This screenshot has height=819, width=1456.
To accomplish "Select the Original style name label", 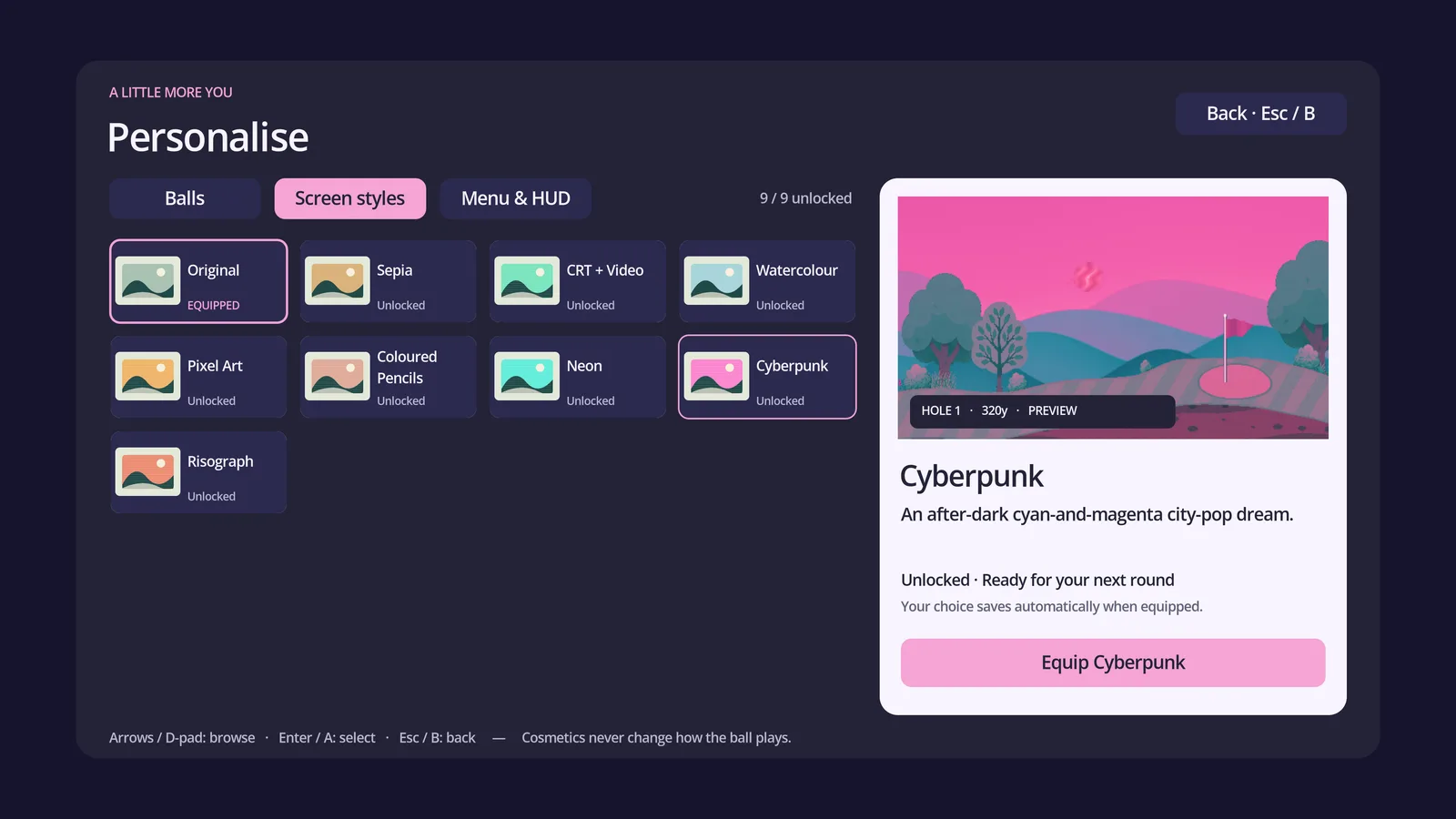I will coord(213,270).
